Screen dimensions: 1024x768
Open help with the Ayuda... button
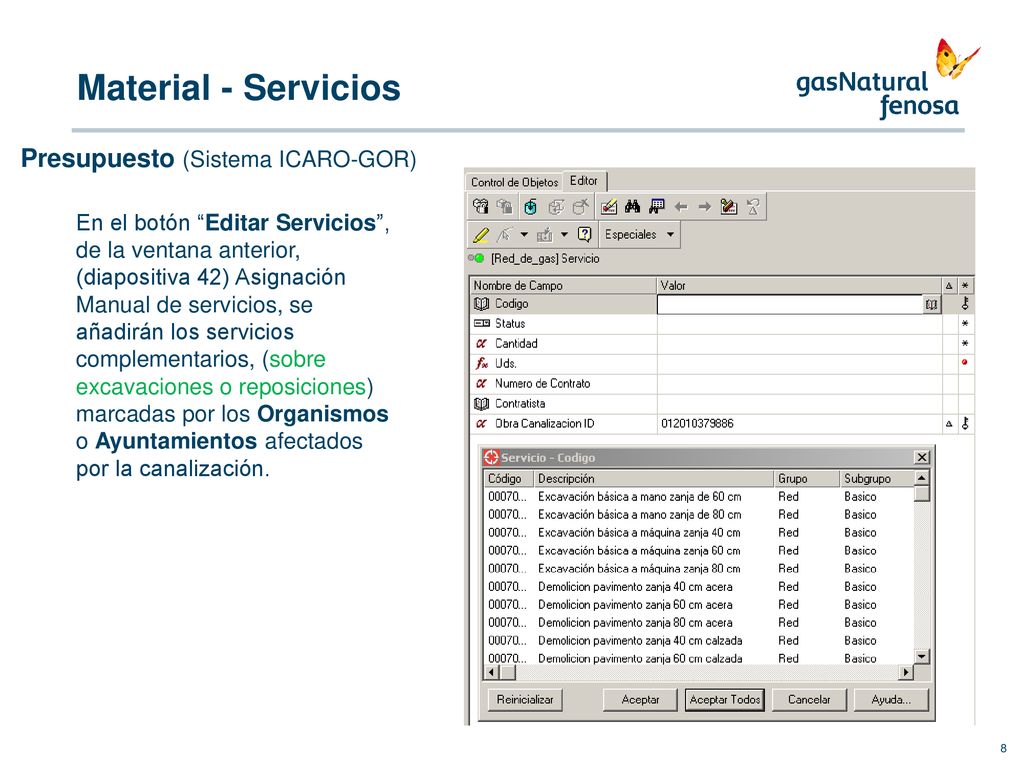(x=891, y=699)
